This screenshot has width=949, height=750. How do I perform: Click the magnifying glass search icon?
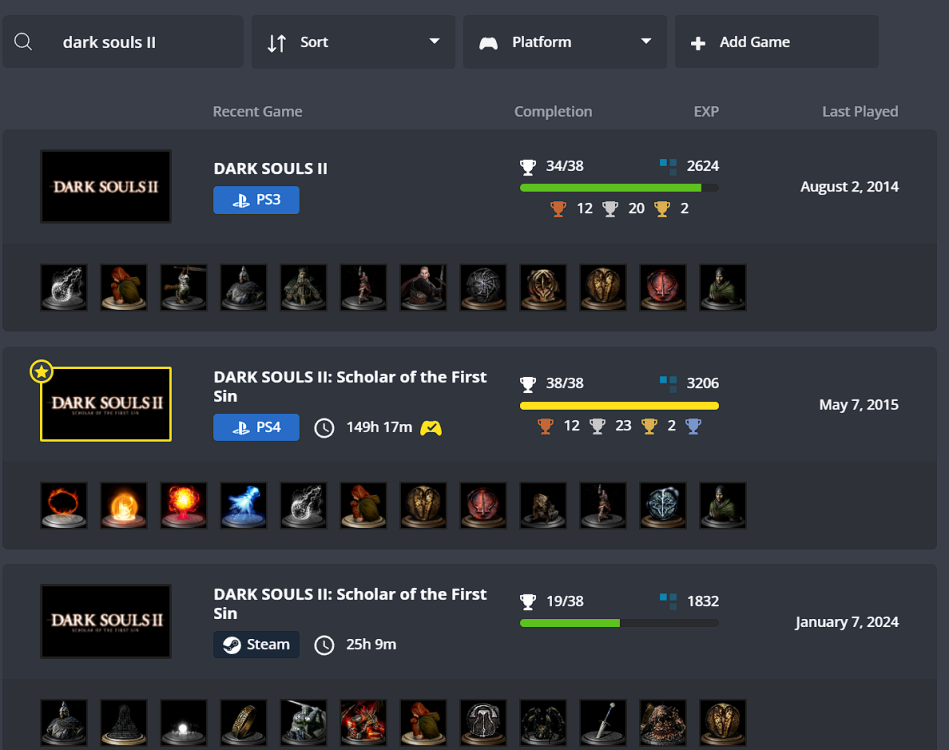[23, 42]
